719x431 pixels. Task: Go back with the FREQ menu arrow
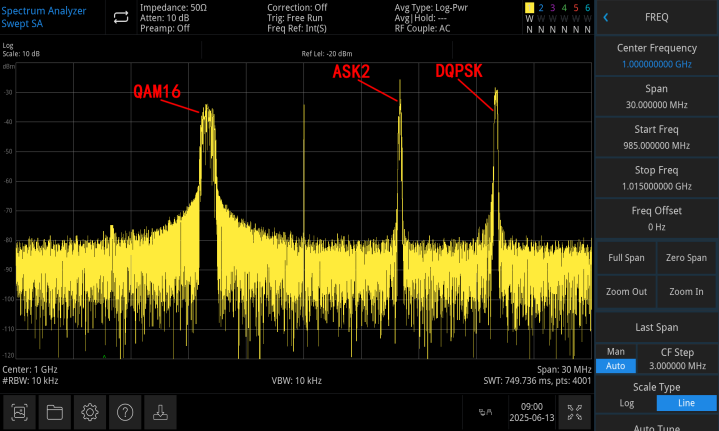point(606,17)
